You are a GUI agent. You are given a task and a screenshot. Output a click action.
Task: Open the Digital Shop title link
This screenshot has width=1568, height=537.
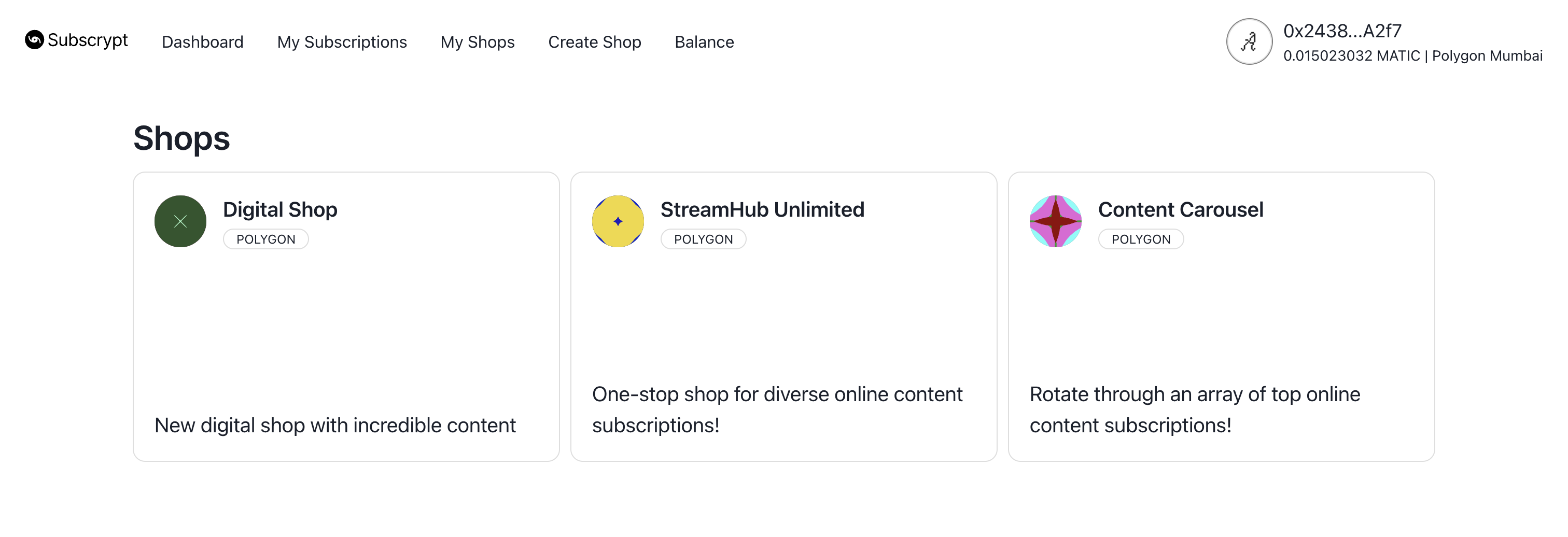pos(280,209)
